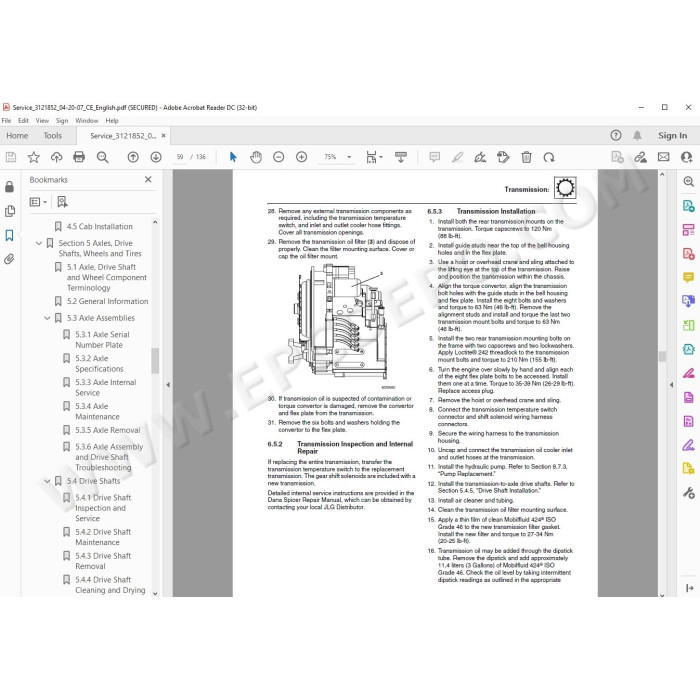
Task: Add document to starred favorites
Action: pyautogui.click(x=33, y=157)
